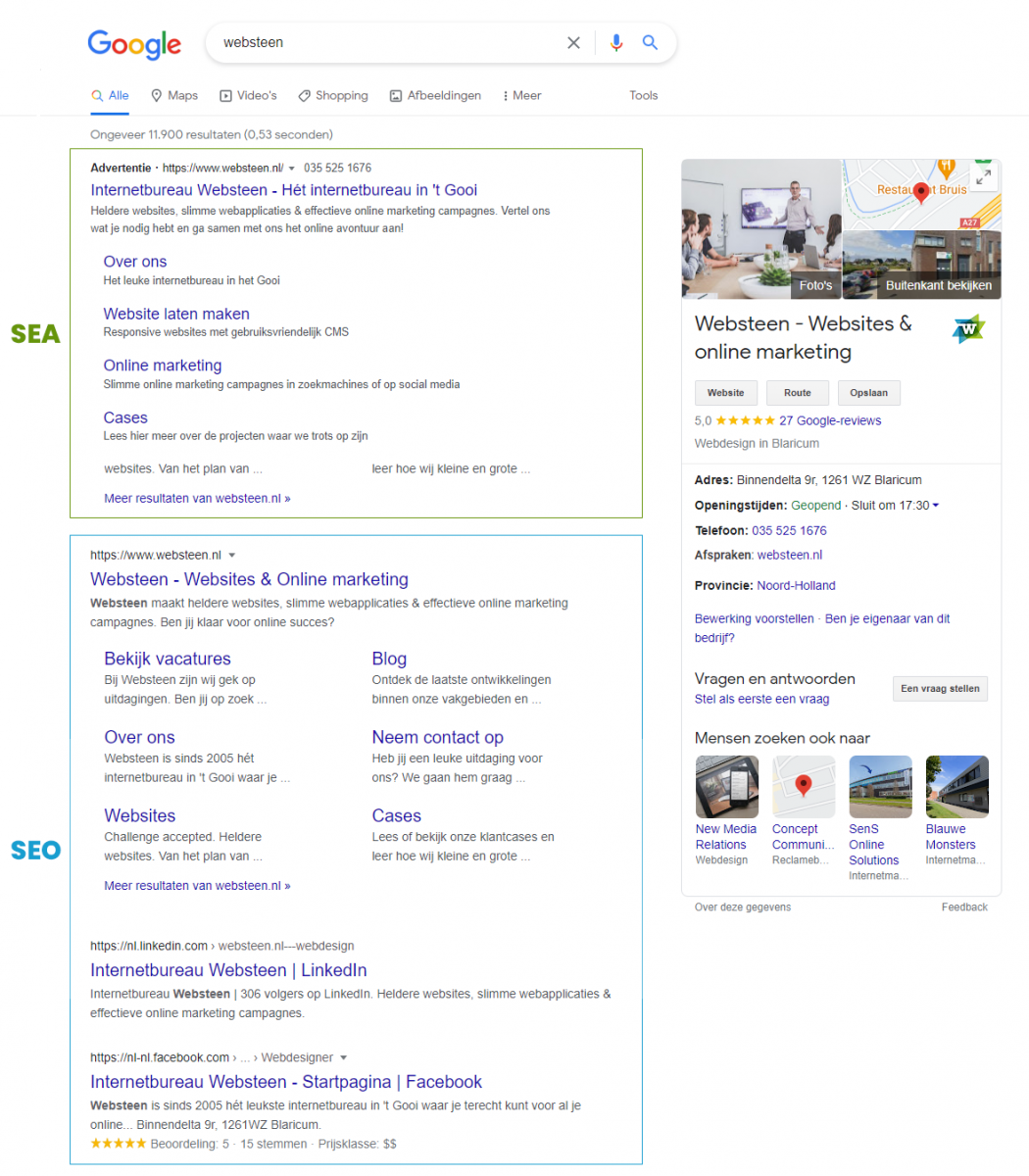The image size is (1029, 1176).
Task: Clear the search box with the X icon
Action: [x=573, y=43]
